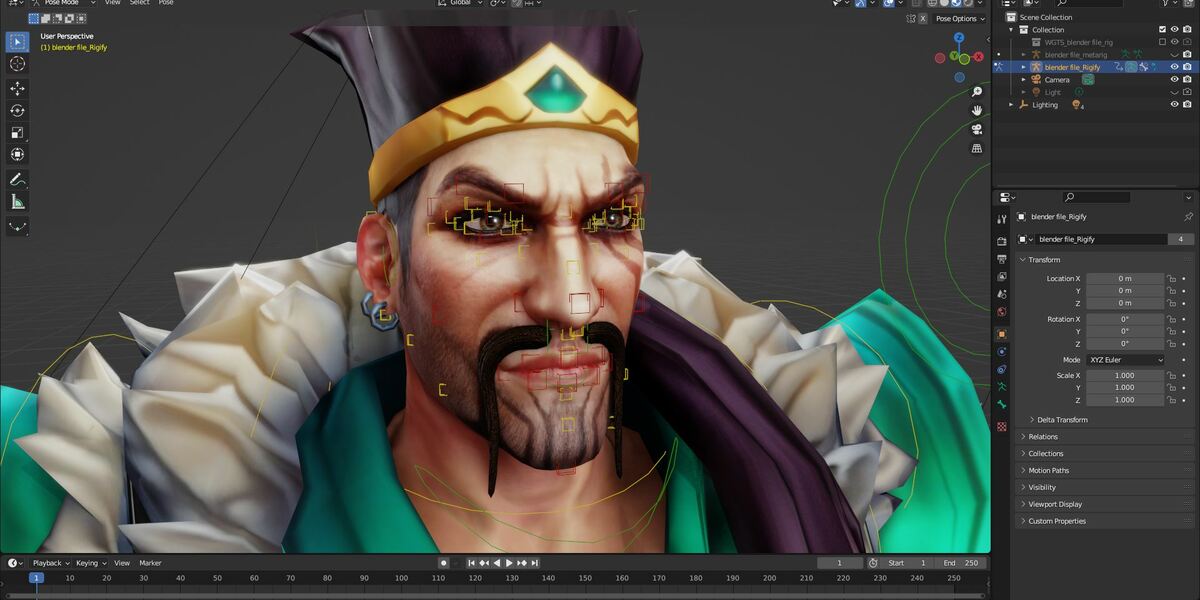1200x600 pixels.
Task: Expand the Relations panel
Action: click(1043, 437)
